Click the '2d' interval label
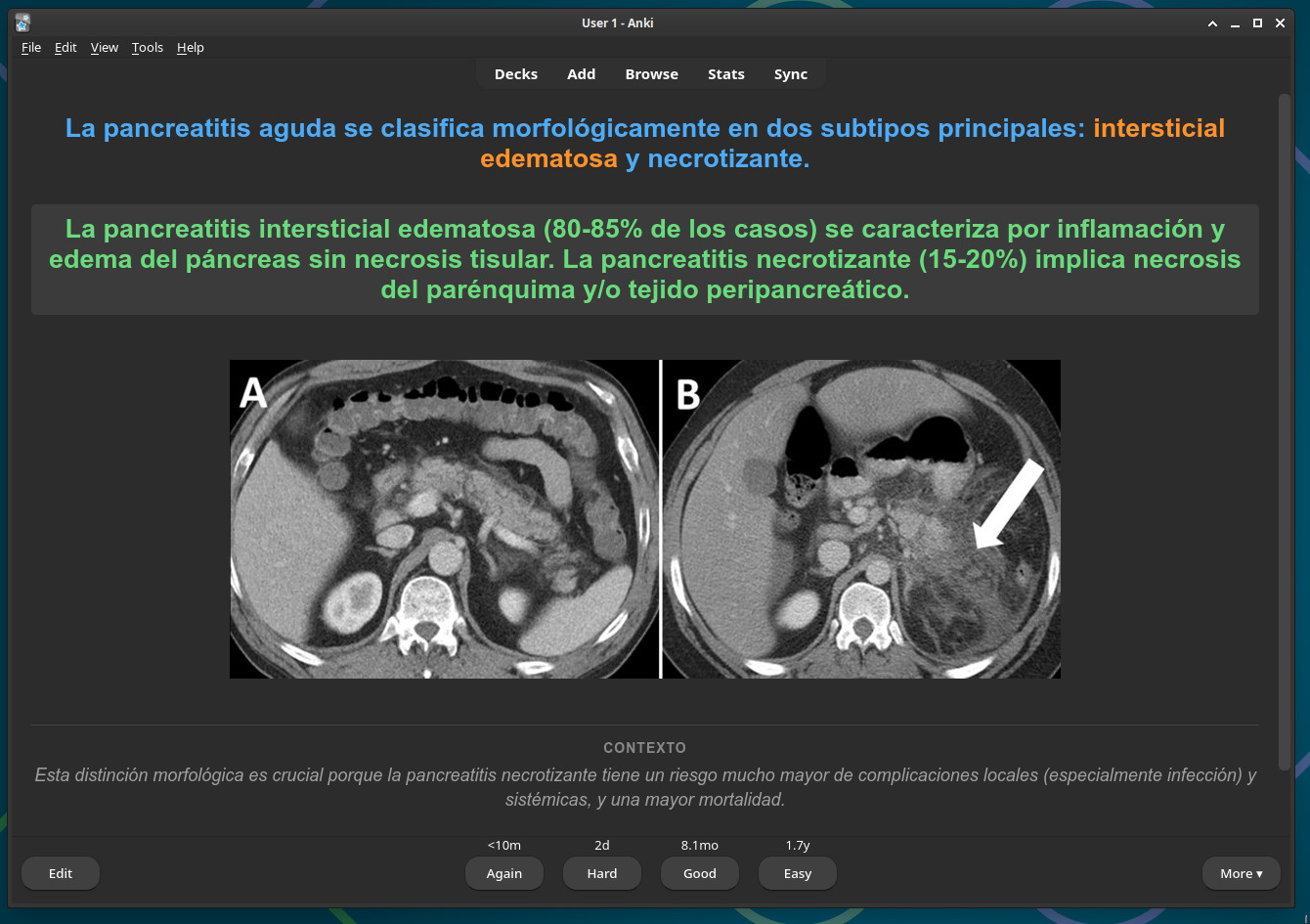This screenshot has height=924, width=1310. 602,845
